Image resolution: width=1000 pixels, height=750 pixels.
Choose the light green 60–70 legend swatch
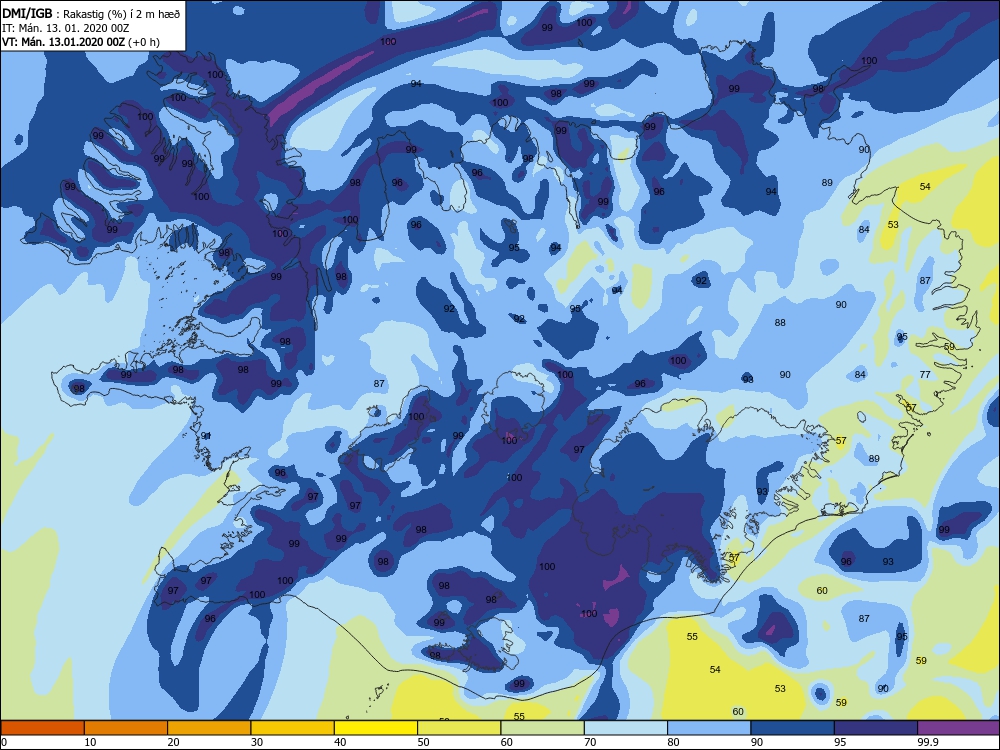coord(543,728)
